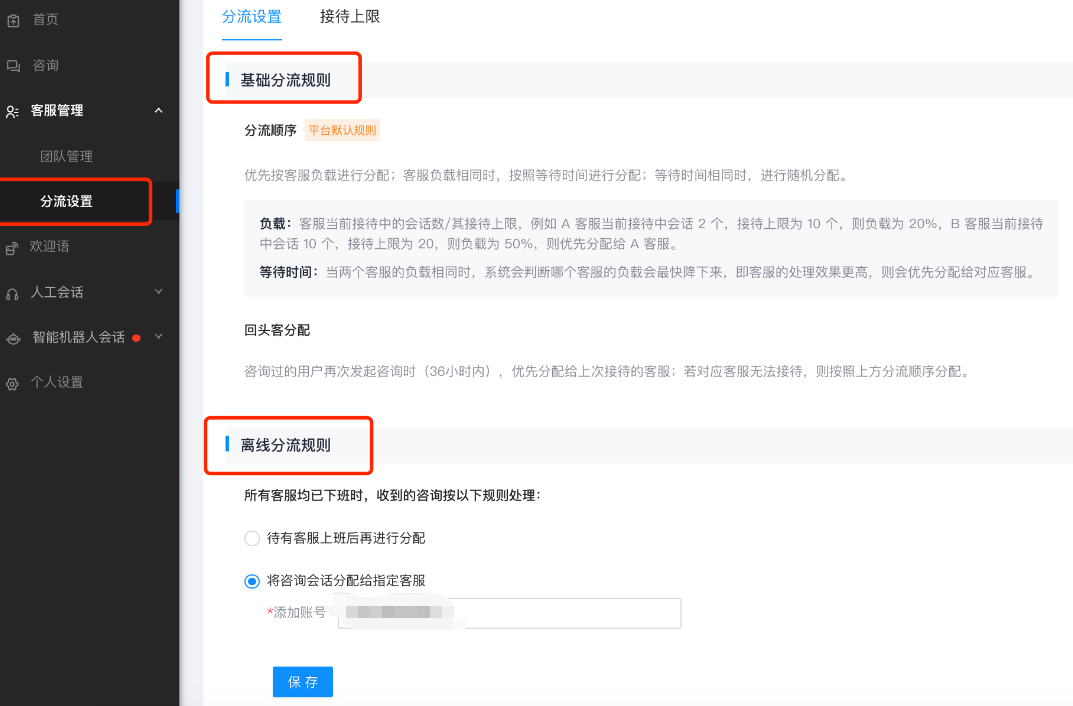
Task: Collapse the 客服管理 section chevron
Action: click(158, 111)
